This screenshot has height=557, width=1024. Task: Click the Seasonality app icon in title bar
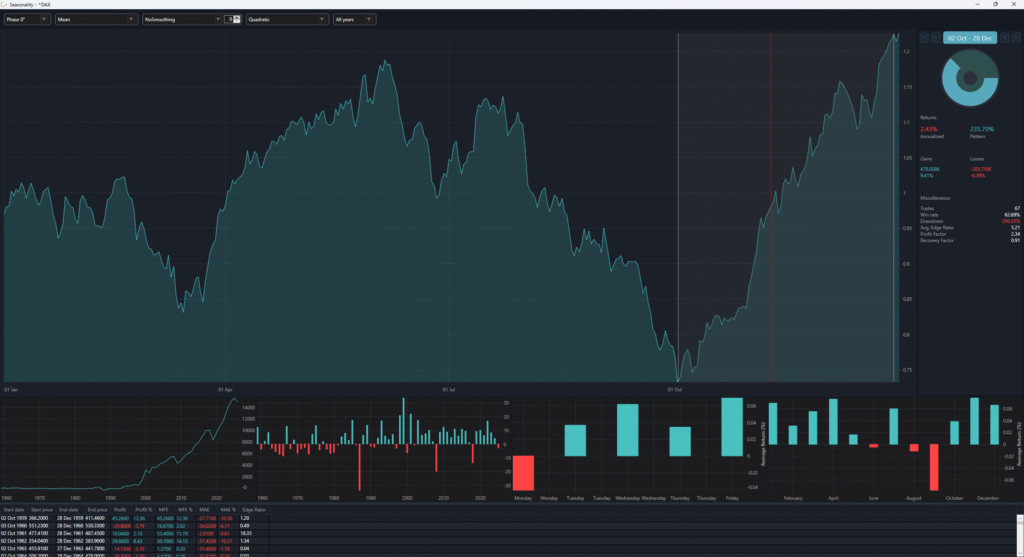click(x=6, y=4)
